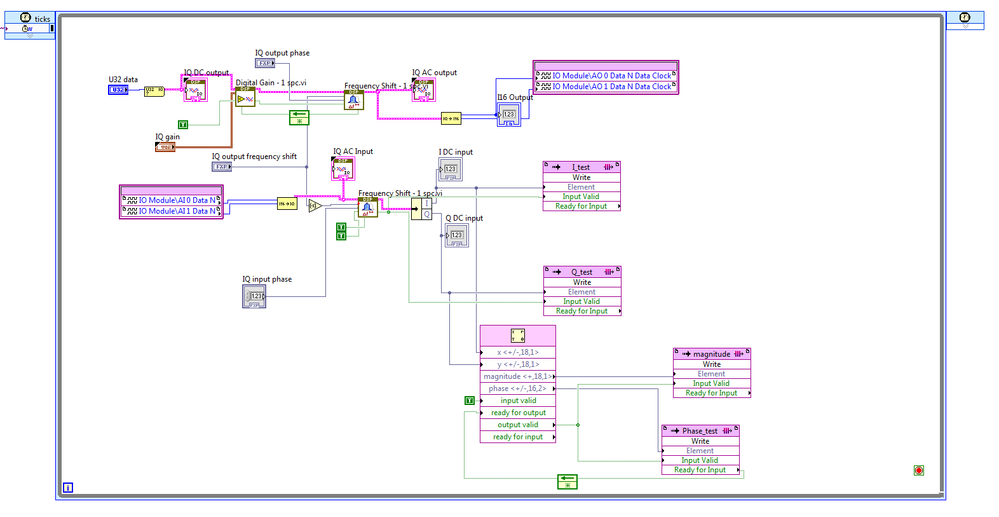Select the feedback node at loop bottom
This screenshot has width=999, height=517.
pos(567,481)
